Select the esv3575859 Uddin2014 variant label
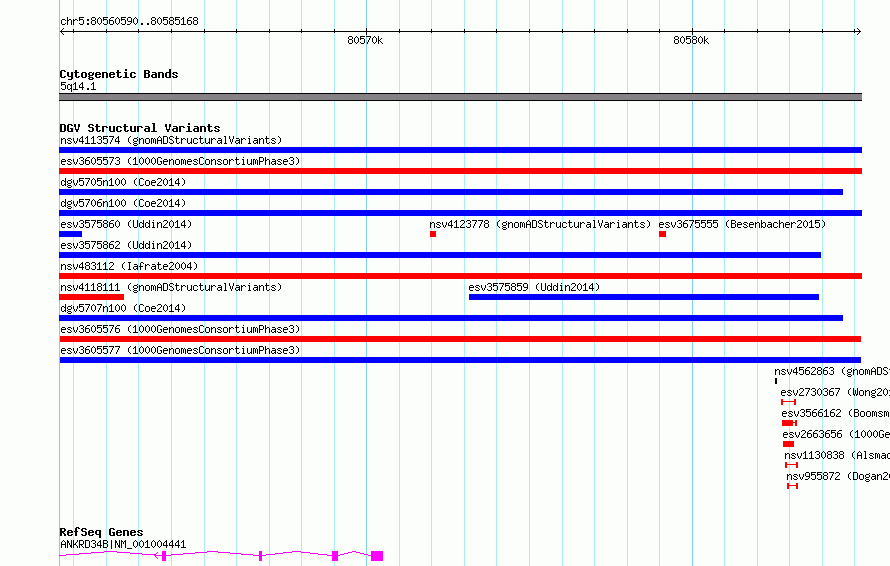This screenshot has width=890, height=566. coord(534,287)
